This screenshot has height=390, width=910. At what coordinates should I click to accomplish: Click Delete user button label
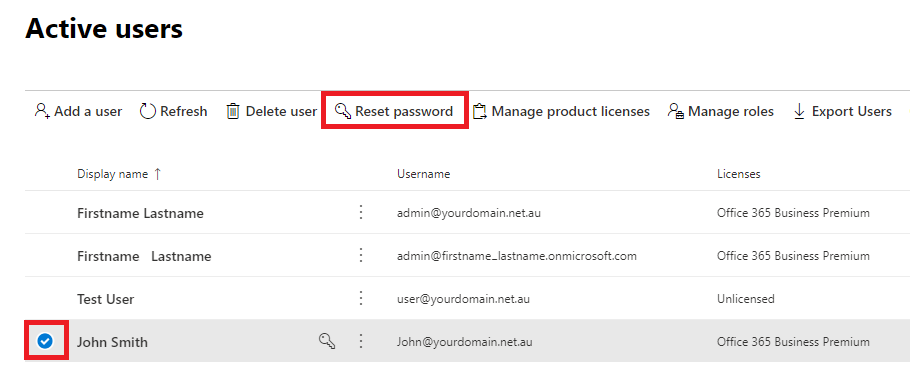pos(281,111)
